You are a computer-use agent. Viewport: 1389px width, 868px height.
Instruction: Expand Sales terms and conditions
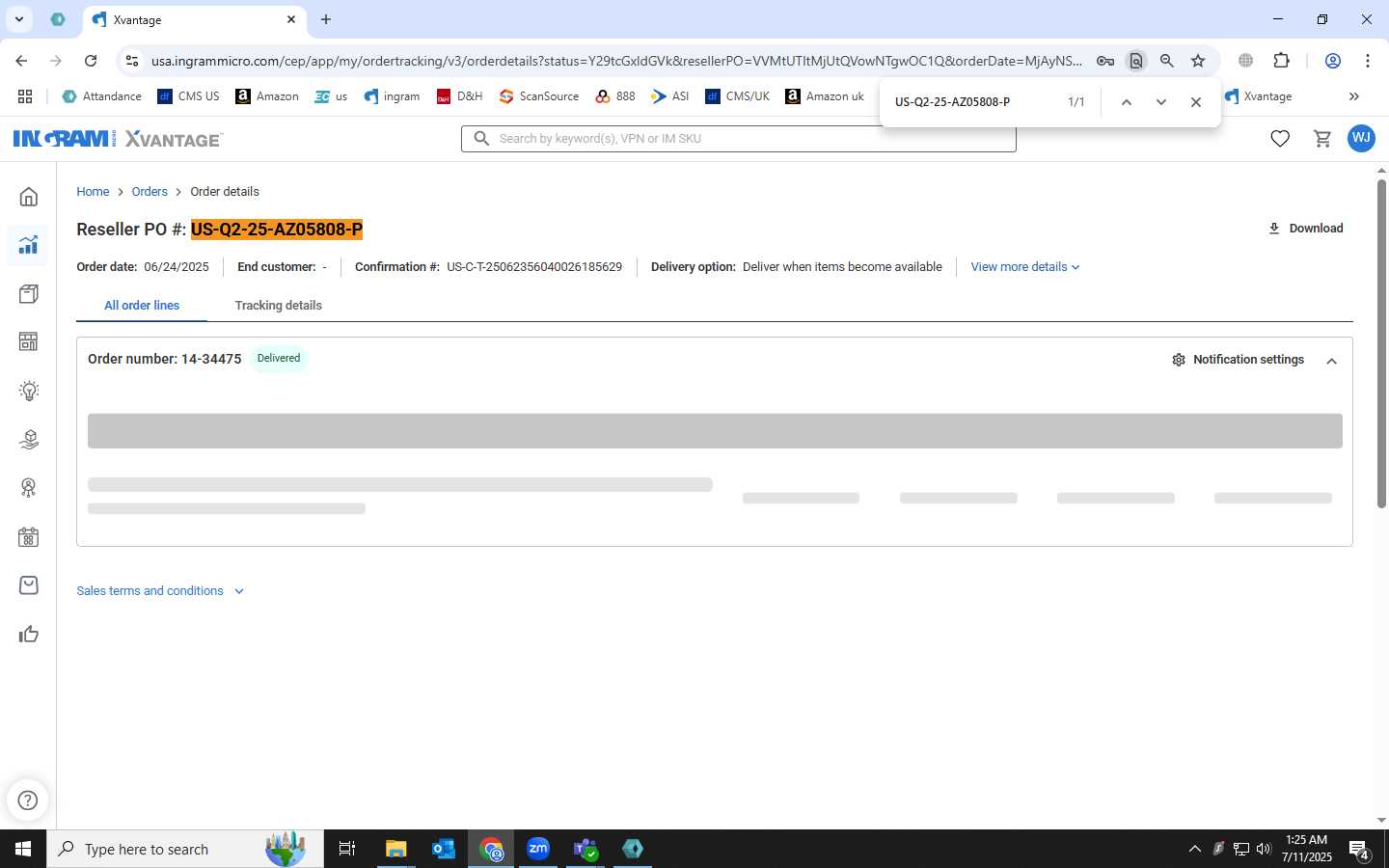tap(160, 591)
